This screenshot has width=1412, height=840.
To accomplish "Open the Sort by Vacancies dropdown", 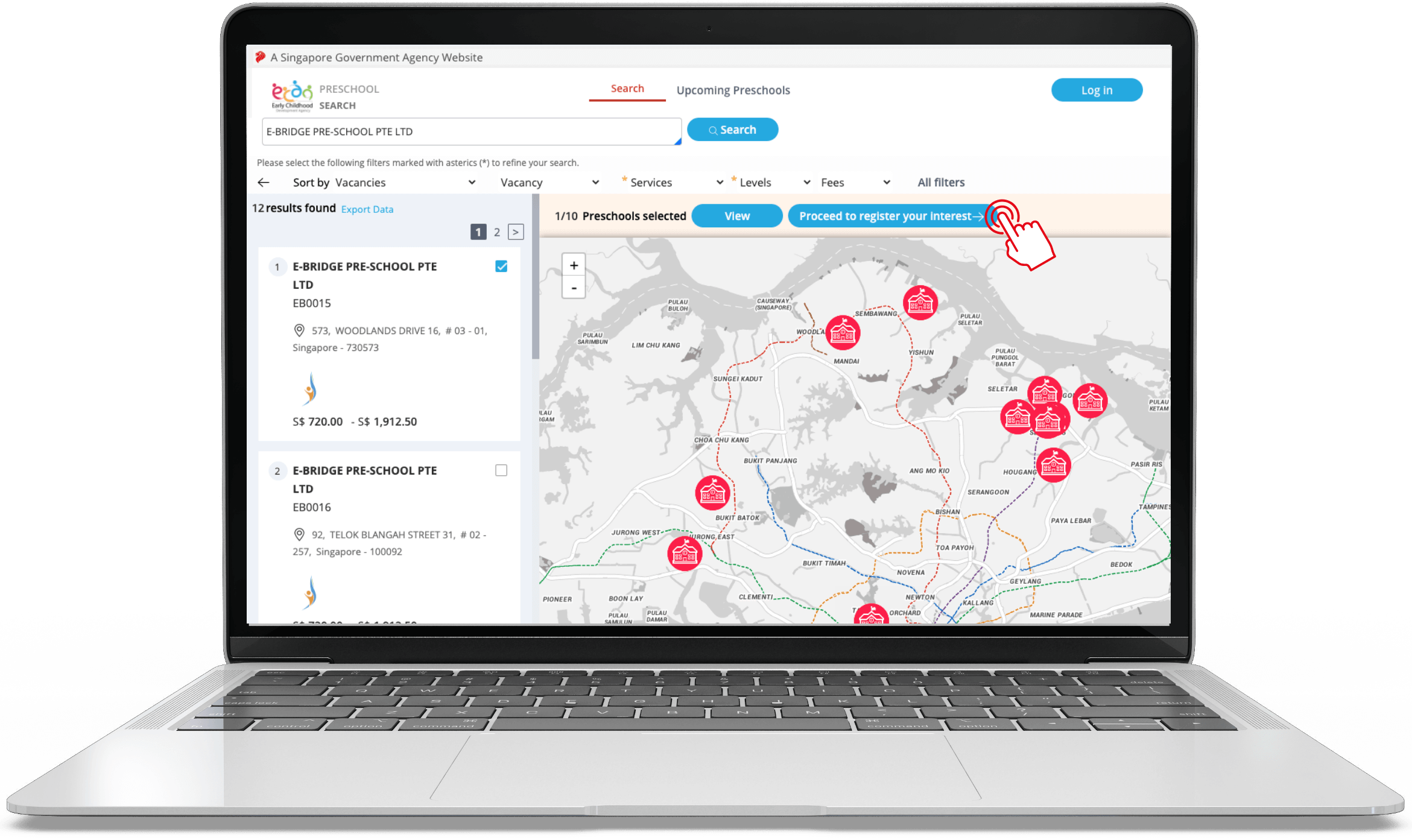I will [x=405, y=182].
